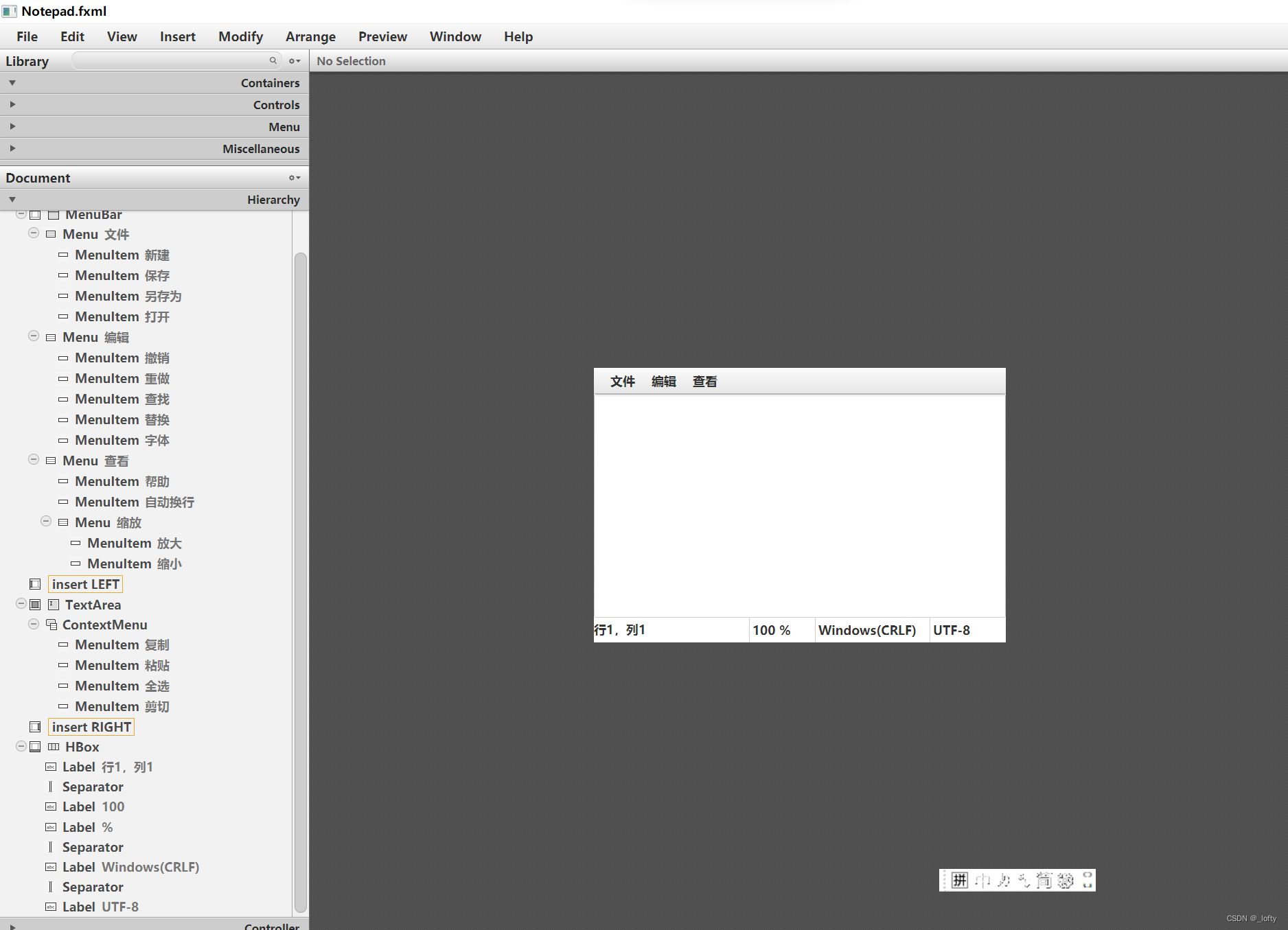This screenshot has width=1288, height=930.
Task: Click the 中 language icon on IME toolbar
Action: coord(982,880)
